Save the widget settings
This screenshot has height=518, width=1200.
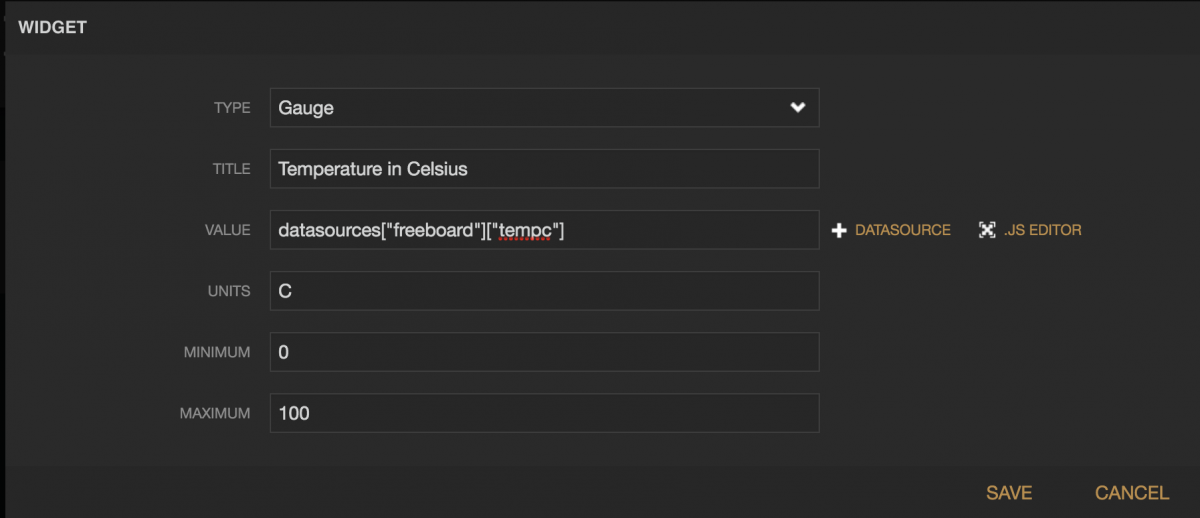click(1009, 493)
